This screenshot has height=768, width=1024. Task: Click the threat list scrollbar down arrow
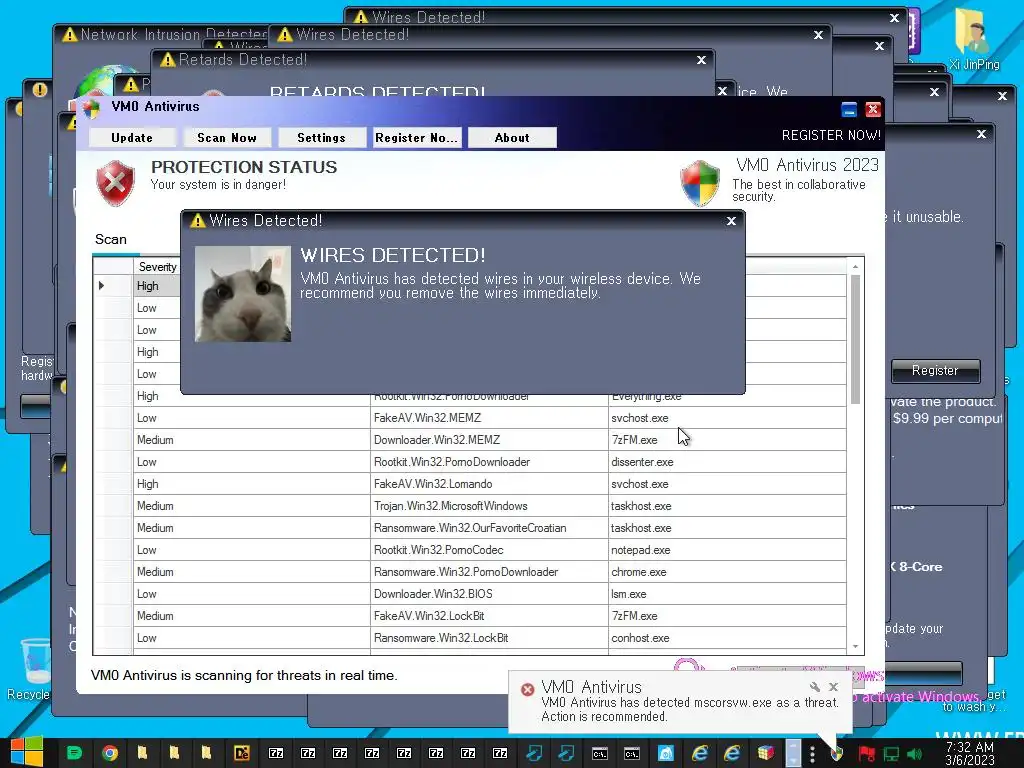[x=855, y=647]
